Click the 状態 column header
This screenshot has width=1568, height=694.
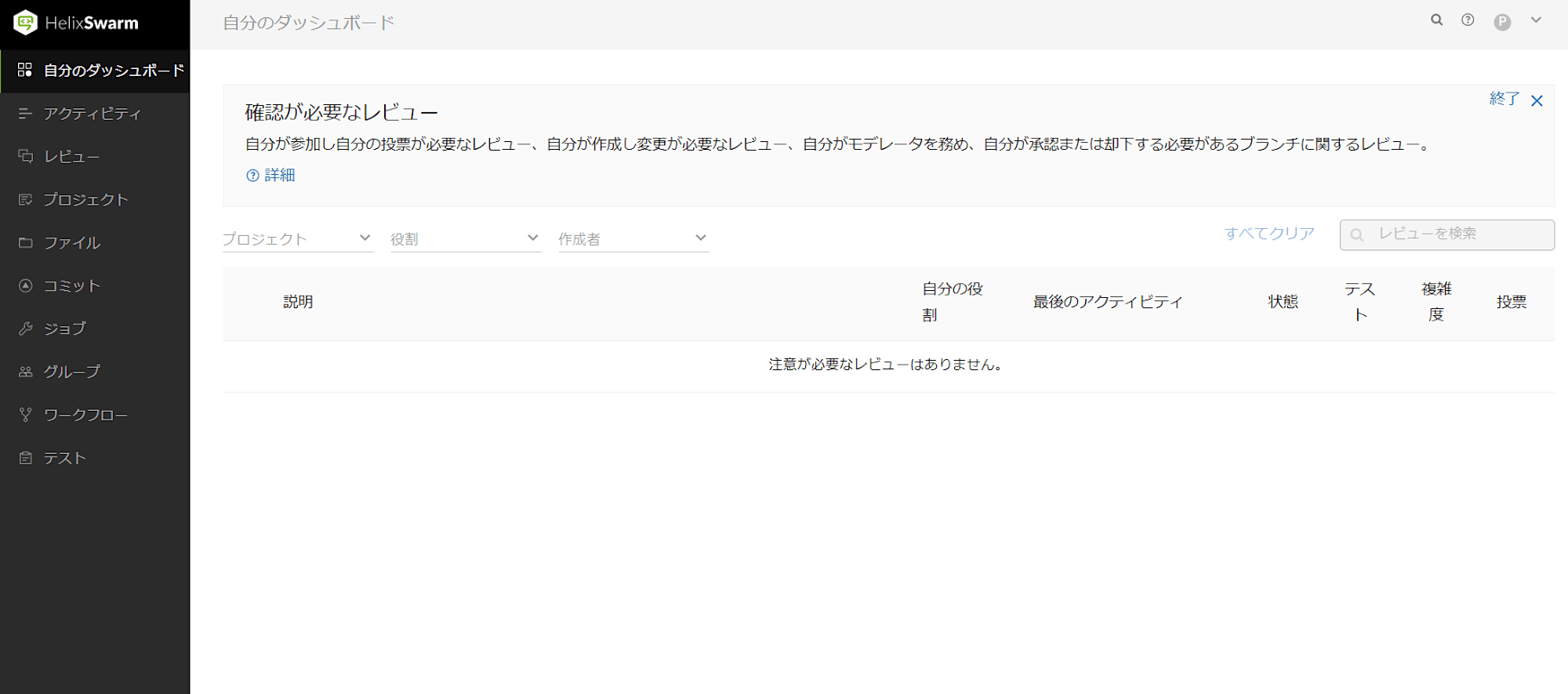1283,302
